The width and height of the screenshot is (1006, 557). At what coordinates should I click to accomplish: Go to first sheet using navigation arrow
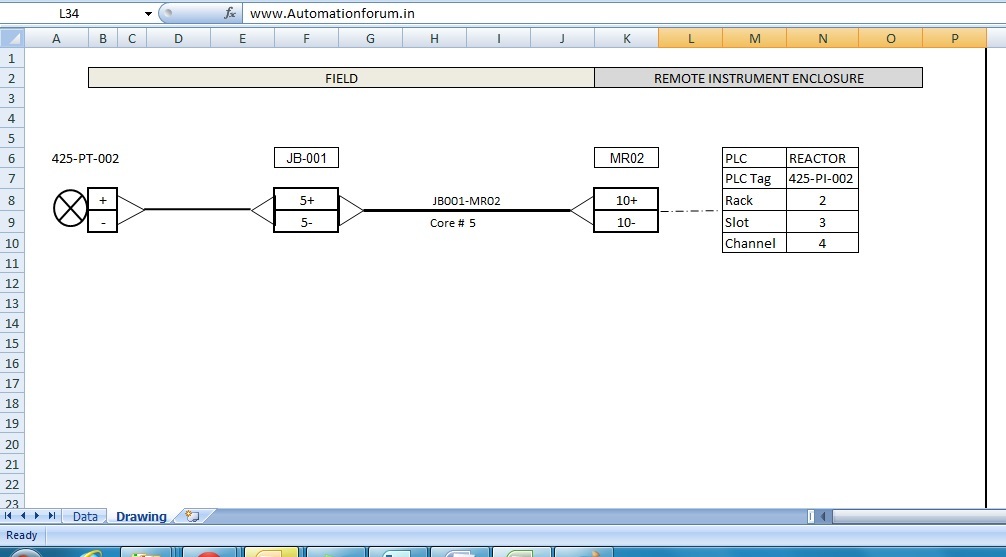coord(10,516)
